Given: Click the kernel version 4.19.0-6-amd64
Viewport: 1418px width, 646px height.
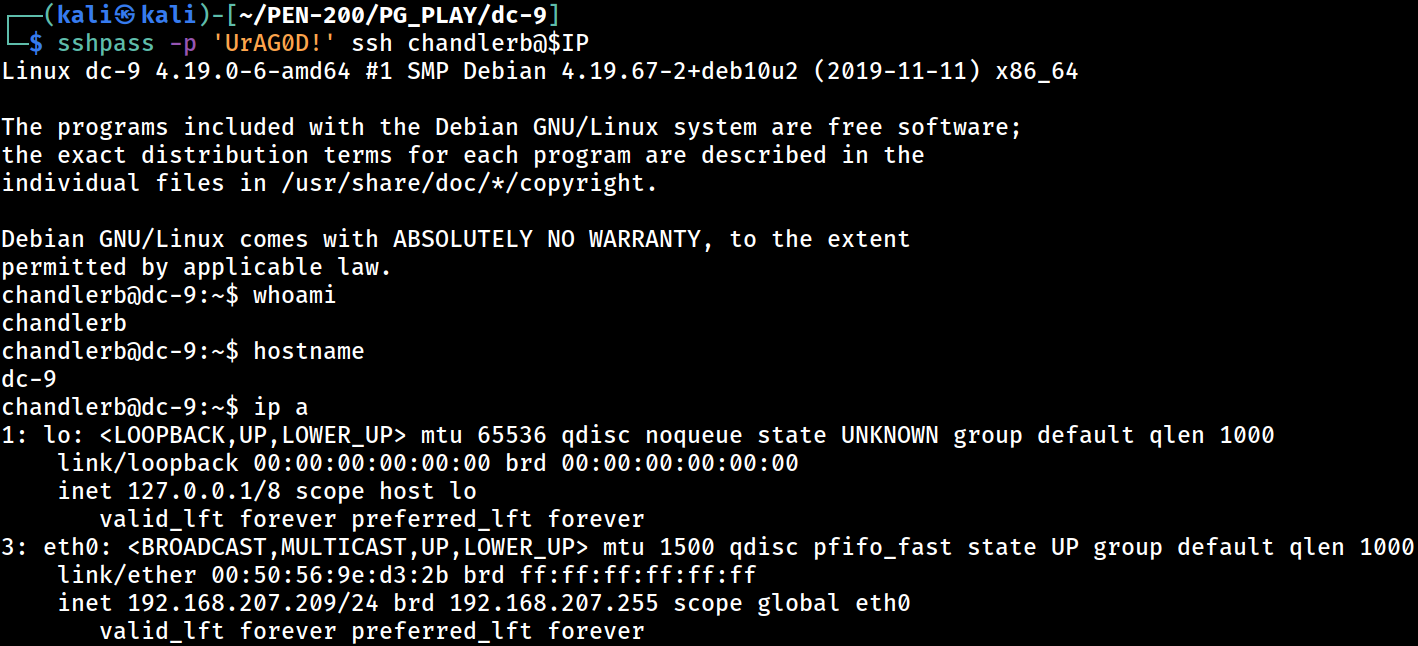Looking at the screenshot, I should [x=253, y=71].
